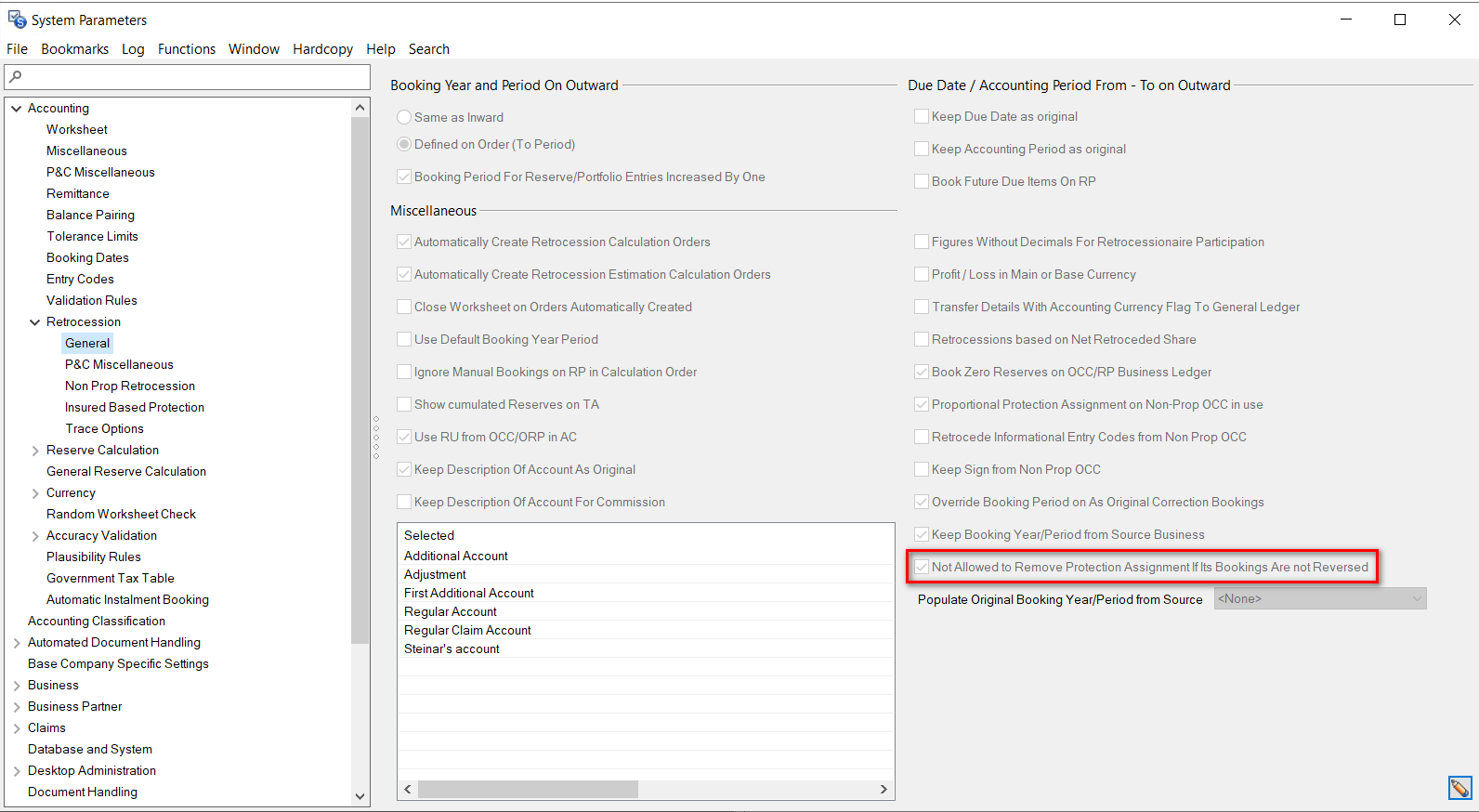Open the Functions menu

[186, 49]
